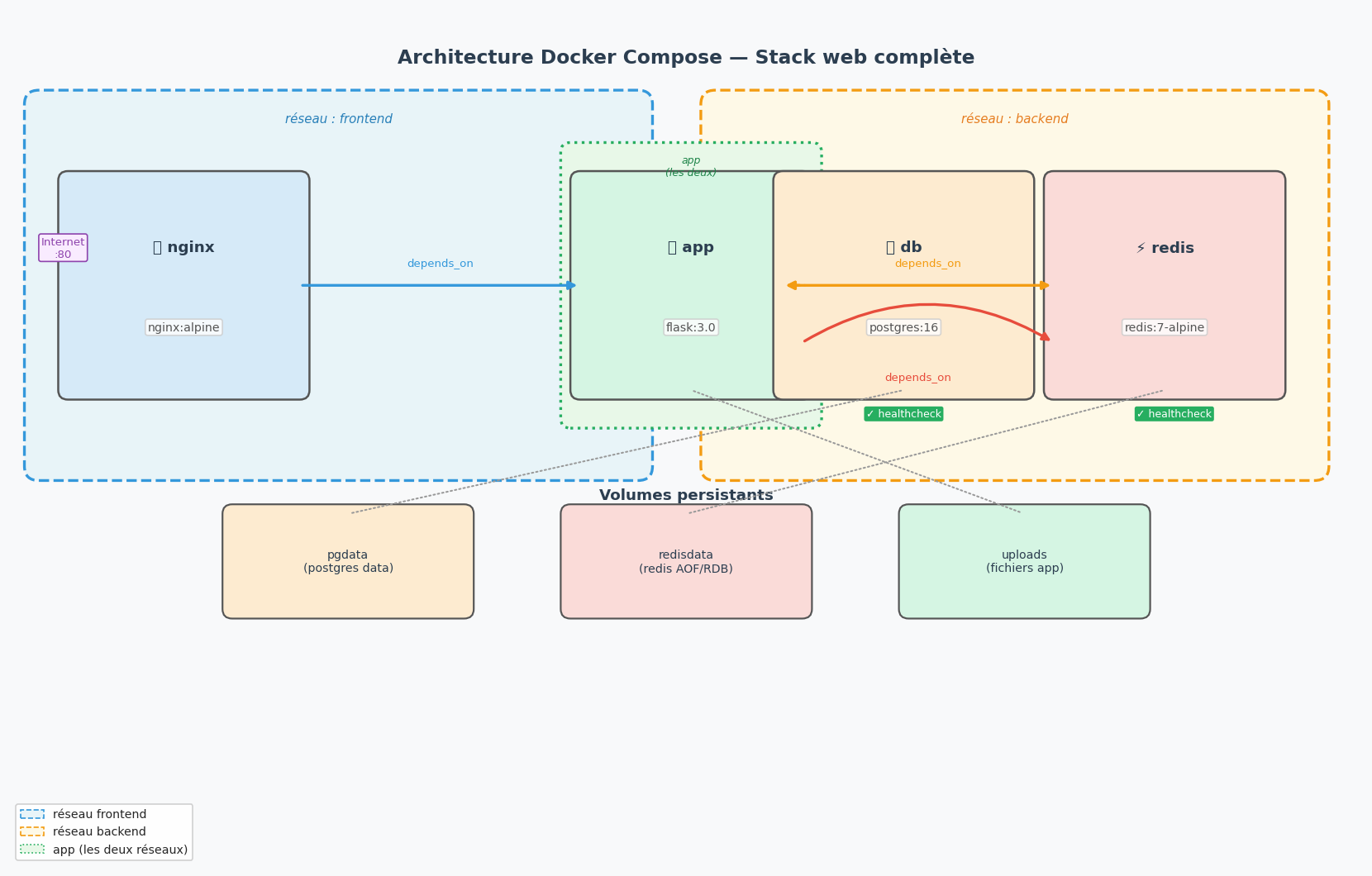The height and width of the screenshot is (876, 1372).
Task: Click the réseau frontend legend swatch
Action: (32, 815)
